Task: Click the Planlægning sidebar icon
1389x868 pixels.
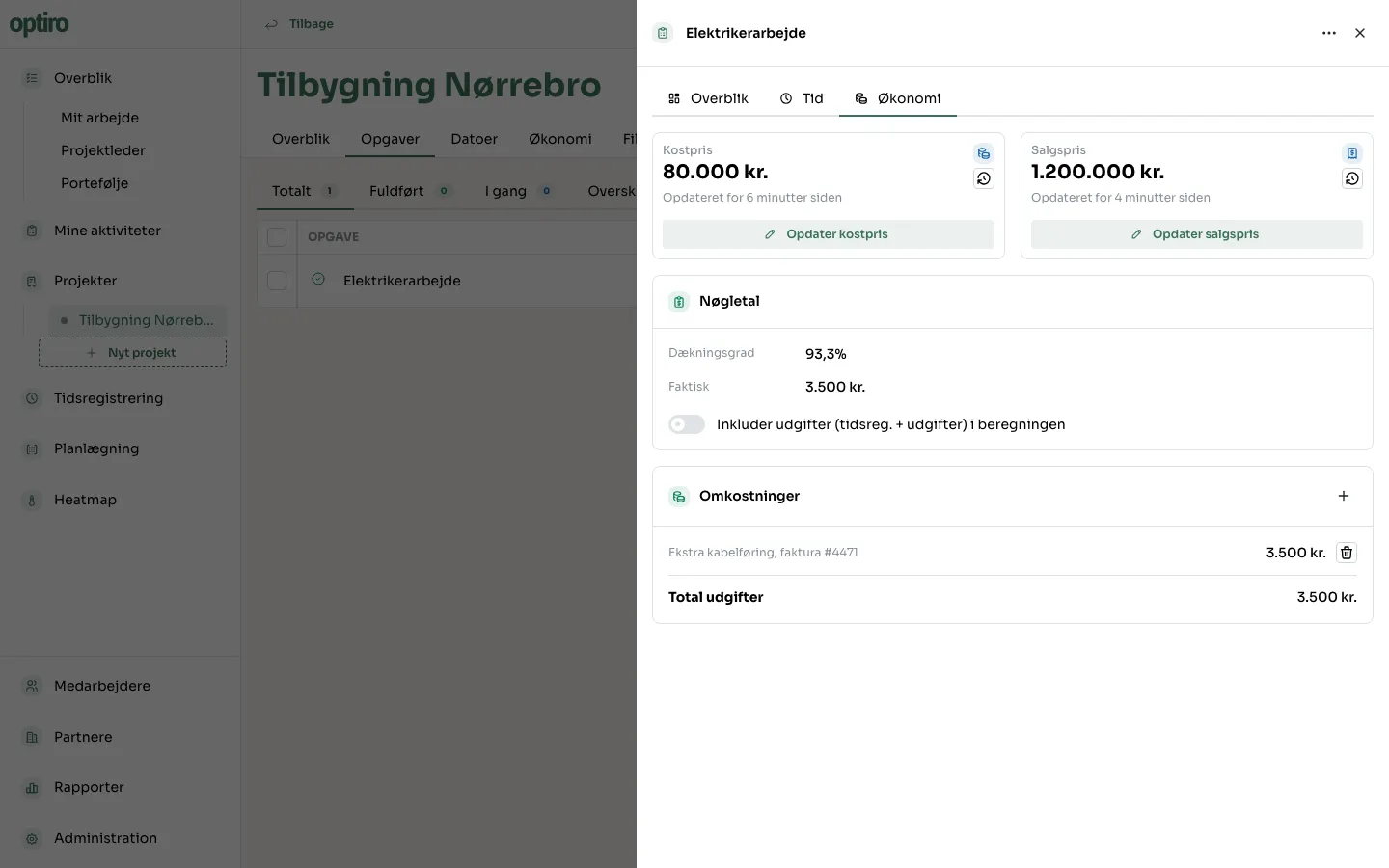Action: [32, 449]
